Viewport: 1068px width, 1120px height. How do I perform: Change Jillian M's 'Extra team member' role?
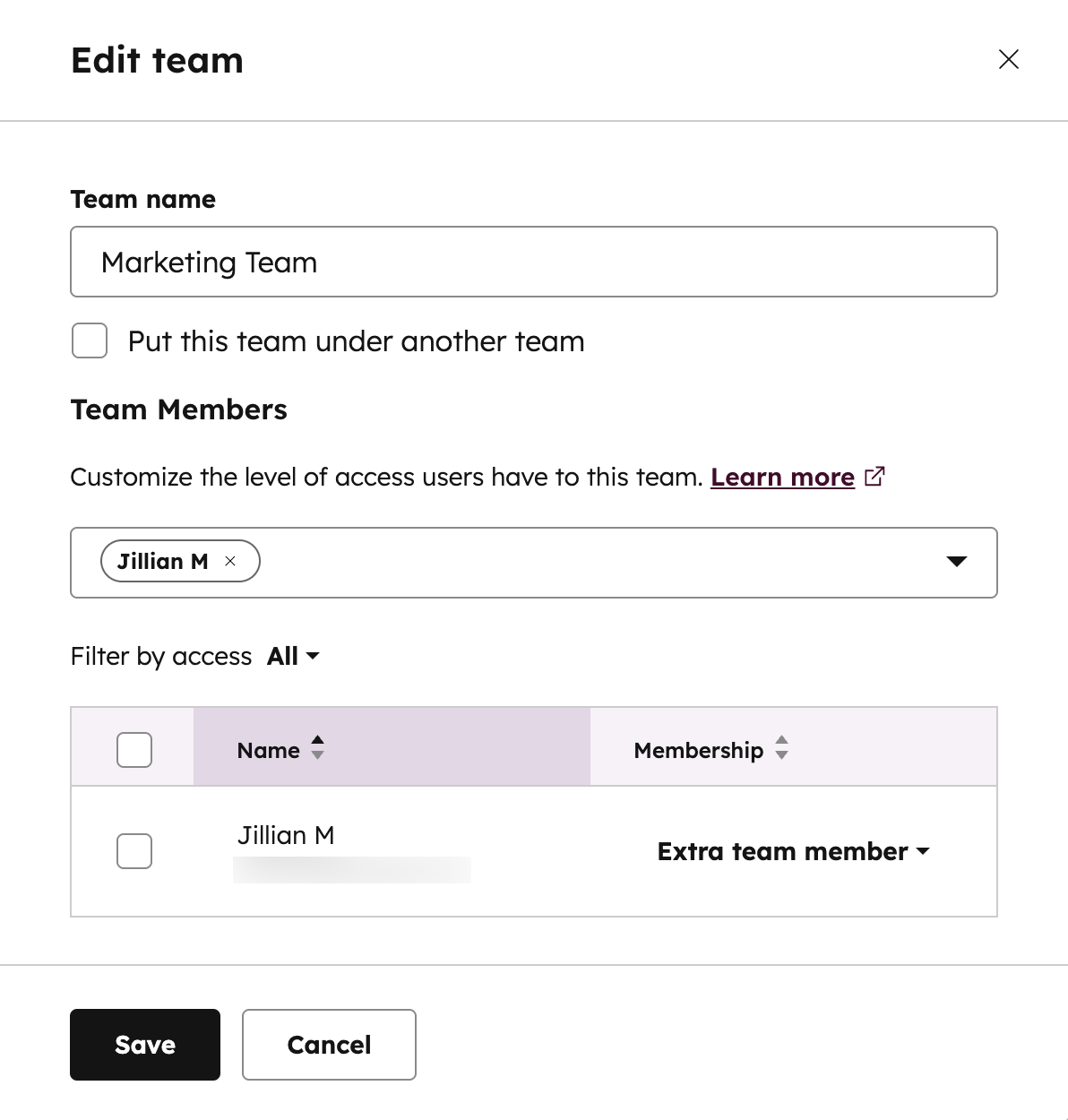tap(794, 851)
